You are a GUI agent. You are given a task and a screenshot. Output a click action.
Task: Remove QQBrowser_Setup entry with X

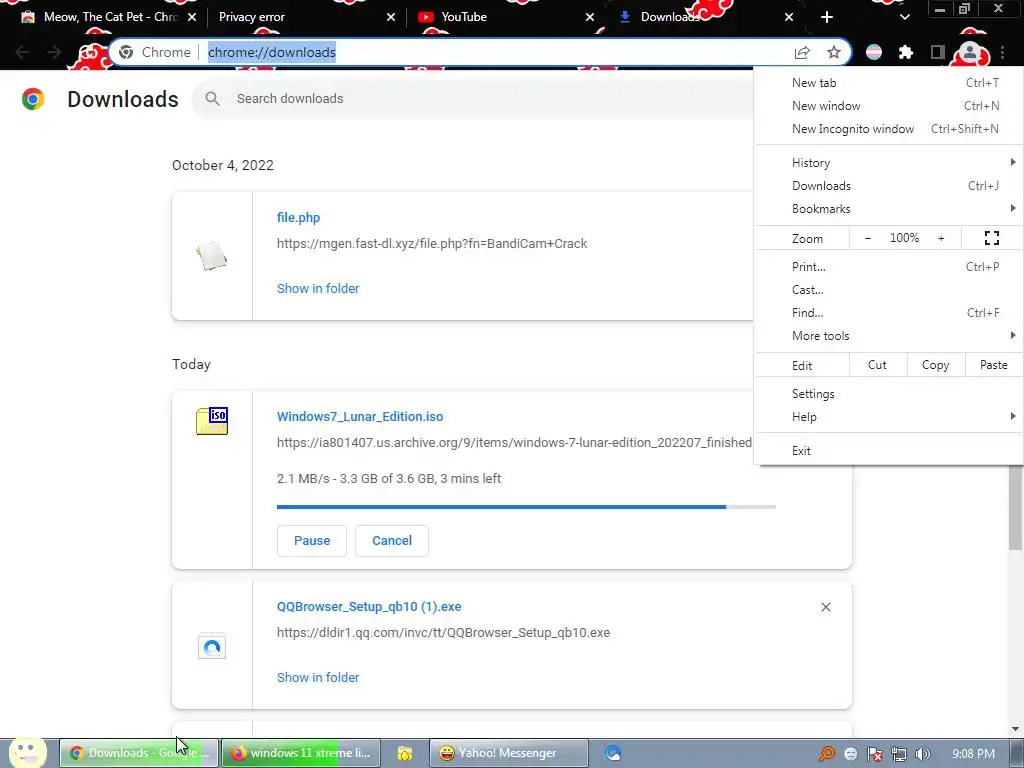tap(825, 607)
